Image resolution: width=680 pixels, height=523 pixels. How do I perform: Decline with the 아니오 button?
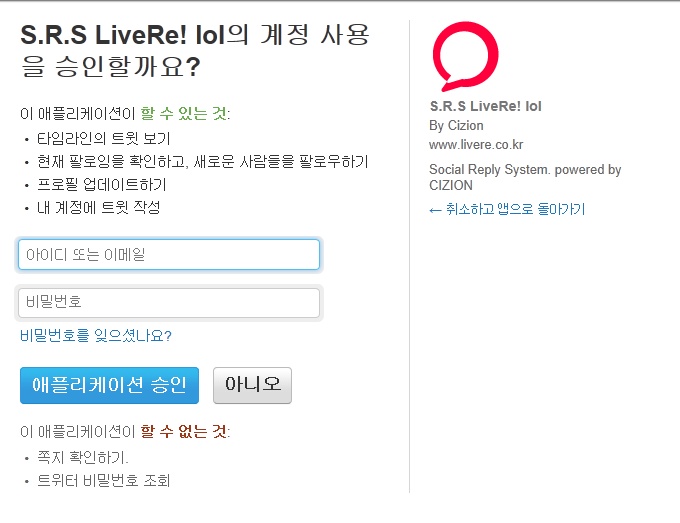252,385
